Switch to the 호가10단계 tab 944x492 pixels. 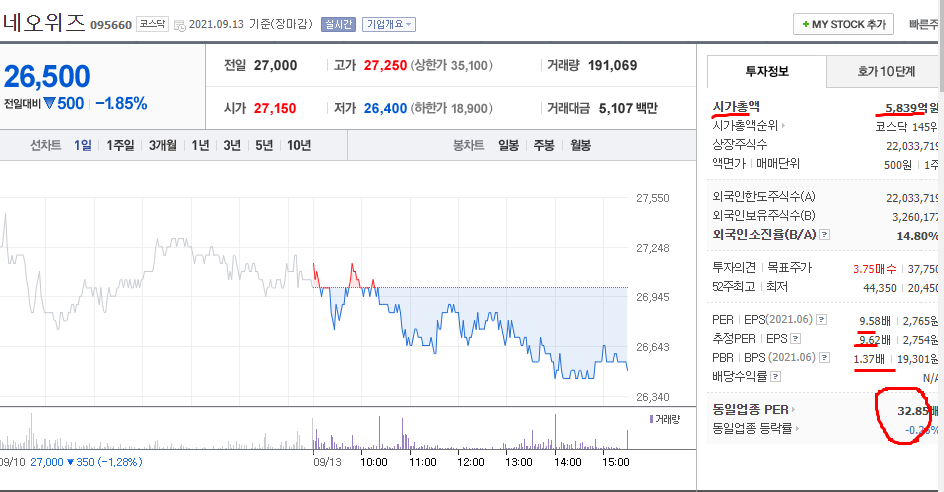click(x=886, y=72)
